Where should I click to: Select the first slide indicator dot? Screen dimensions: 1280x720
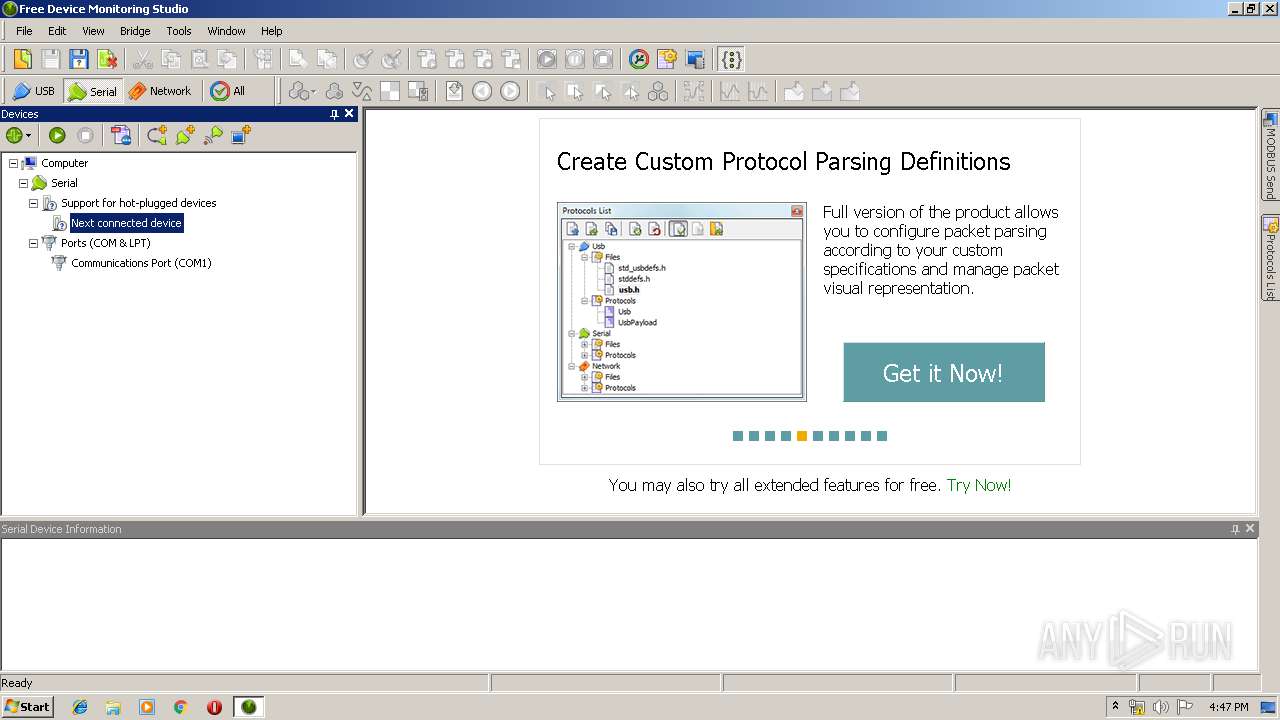[x=738, y=436]
